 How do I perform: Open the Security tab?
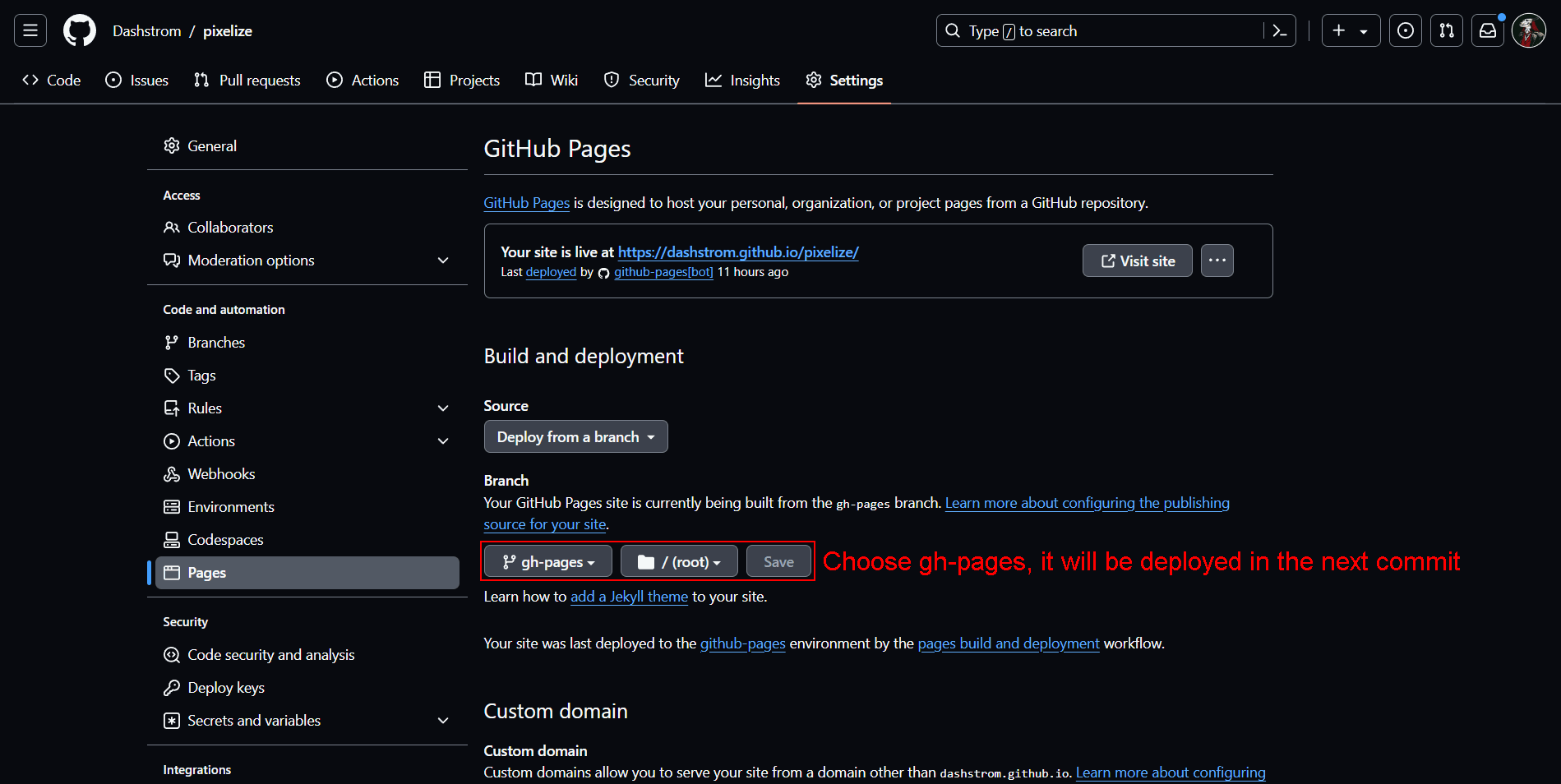[642, 80]
